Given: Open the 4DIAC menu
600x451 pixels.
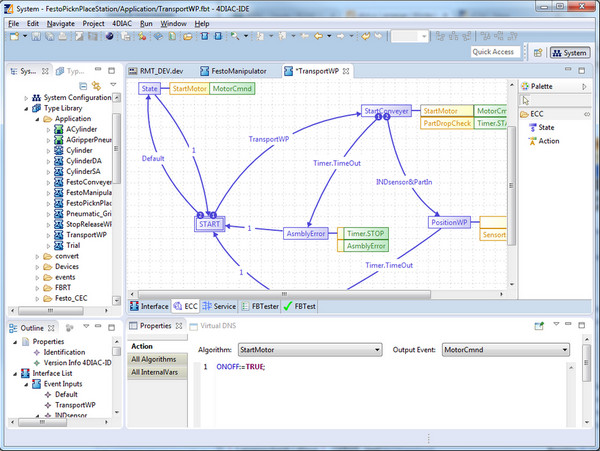Looking at the screenshot, I should coord(123,22).
